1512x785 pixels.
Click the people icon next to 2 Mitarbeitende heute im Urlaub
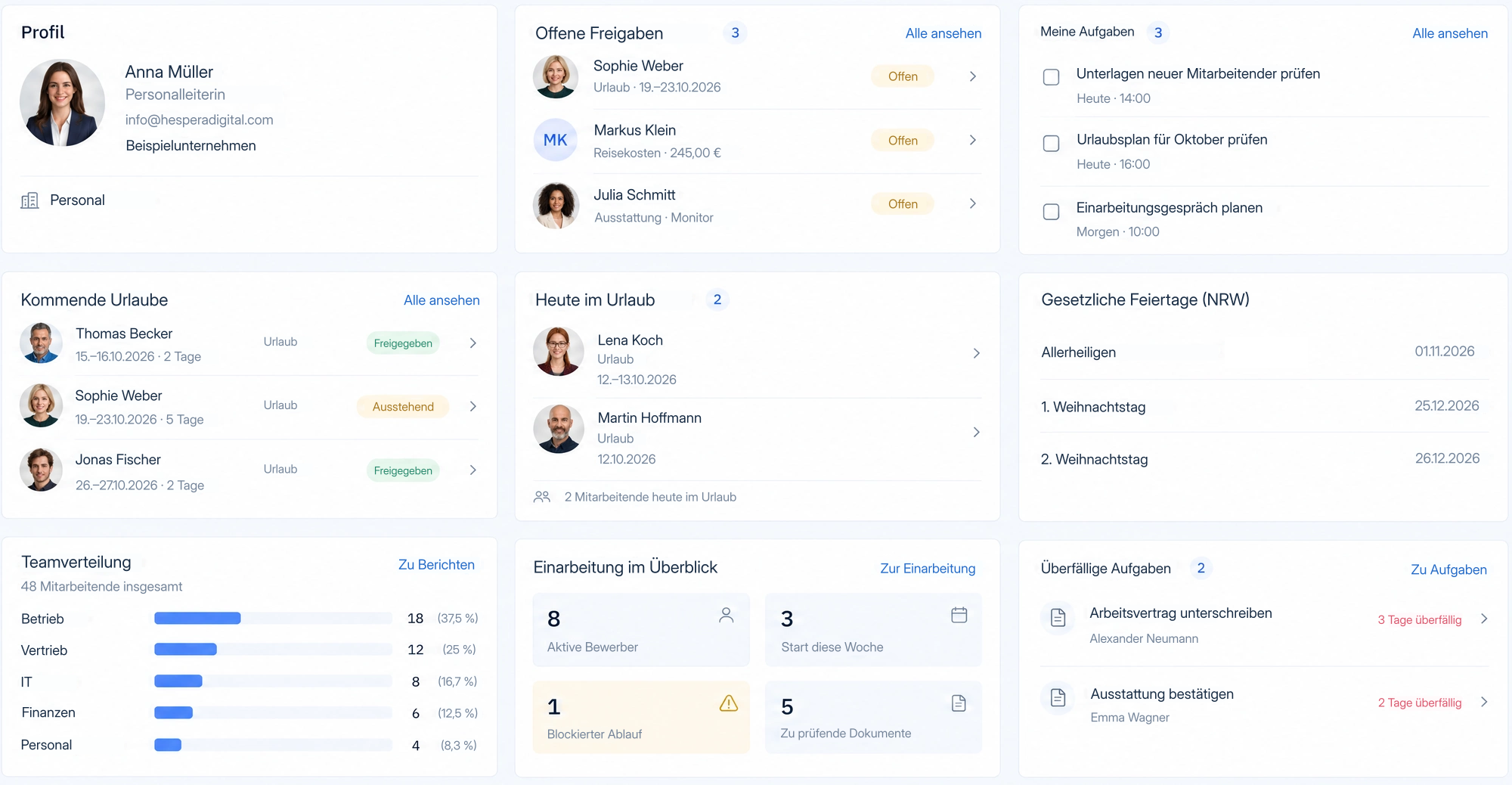542,497
